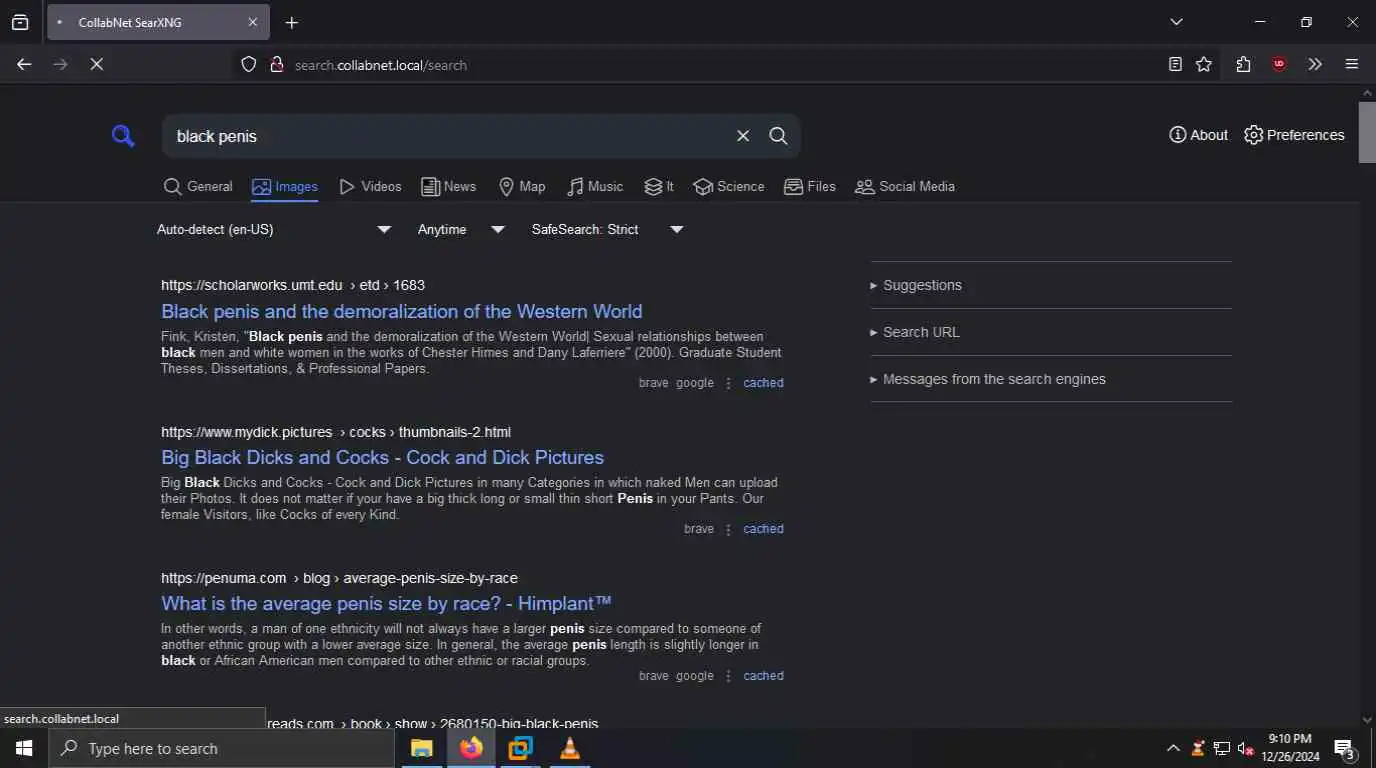Open a new browser tab
Image resolution: width=1376 pixels, height=768 pixels.
pyautogui.click(x=291, y=22)
